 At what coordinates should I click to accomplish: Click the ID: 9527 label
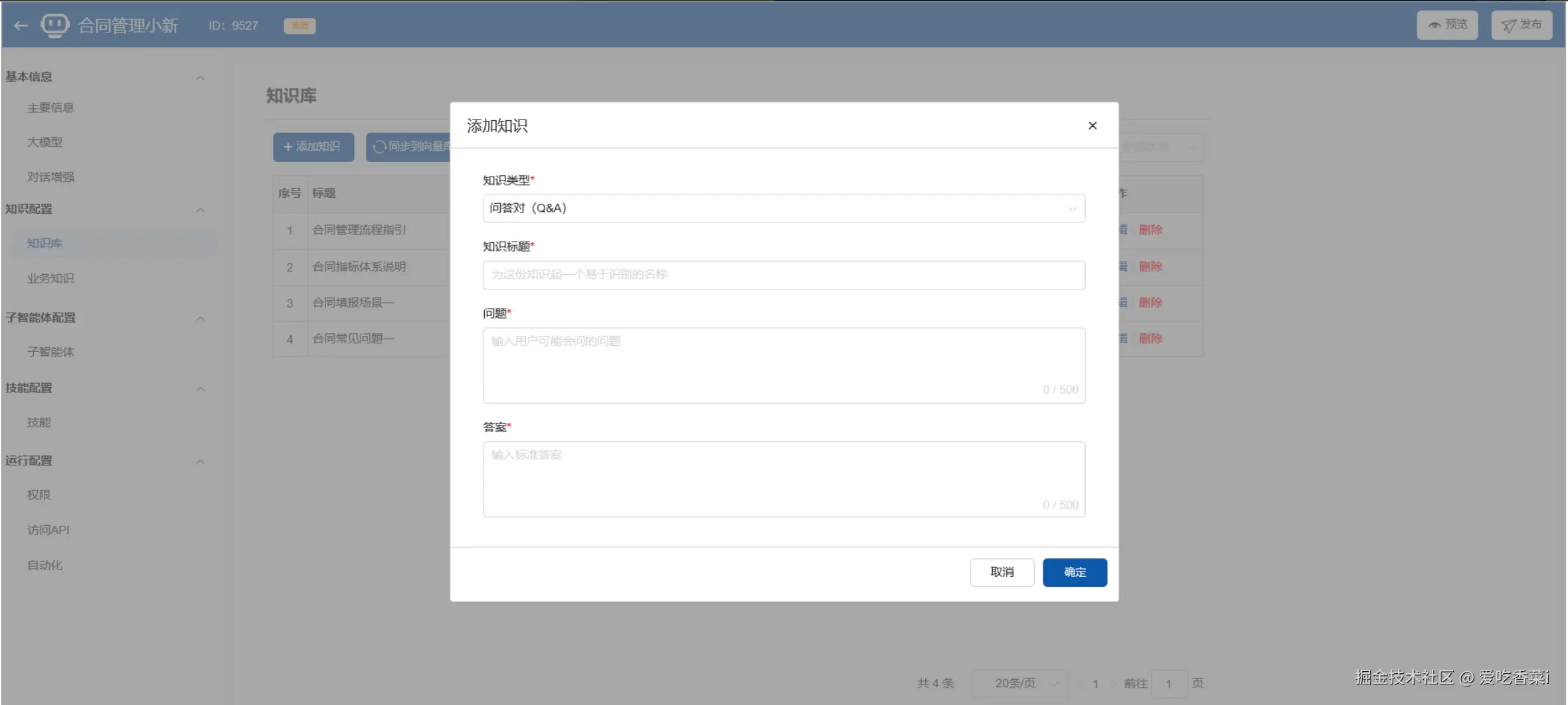coord(233,25)
